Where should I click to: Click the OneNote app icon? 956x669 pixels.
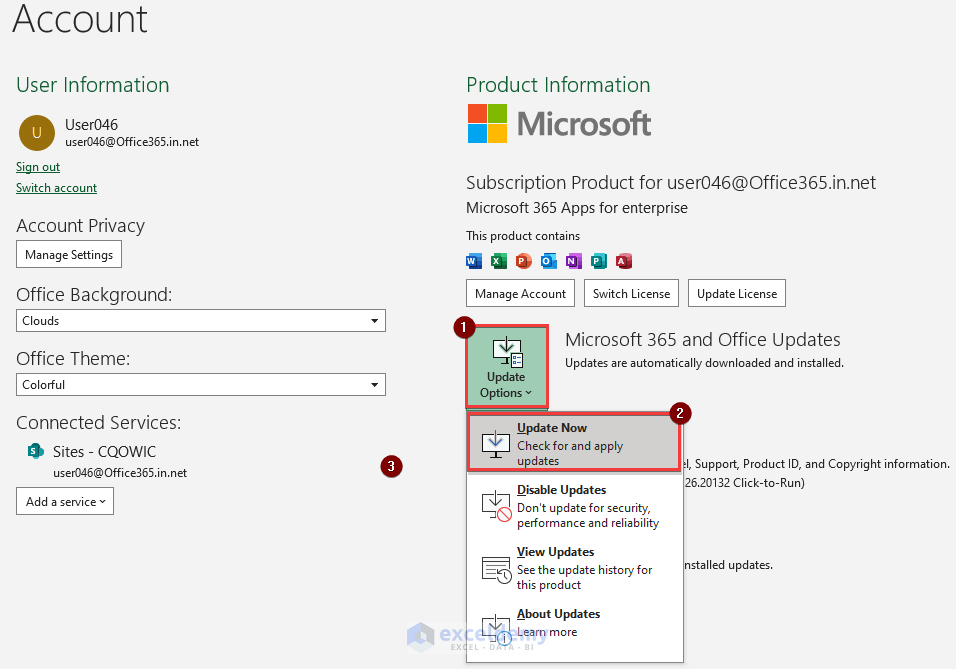click(574, 261)
